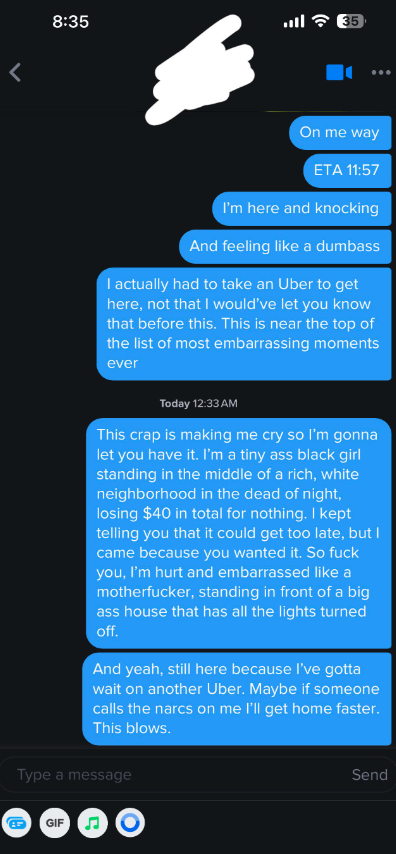Open the three-dot more options menu

[x=380, y=72]
